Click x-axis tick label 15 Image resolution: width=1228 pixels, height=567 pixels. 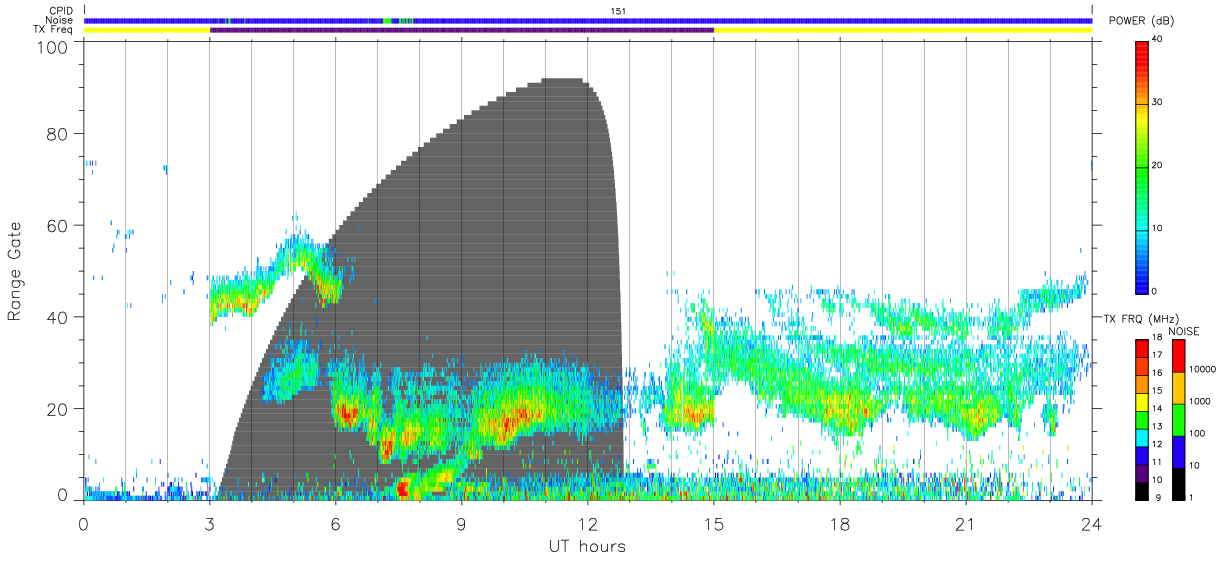(714, 523)
